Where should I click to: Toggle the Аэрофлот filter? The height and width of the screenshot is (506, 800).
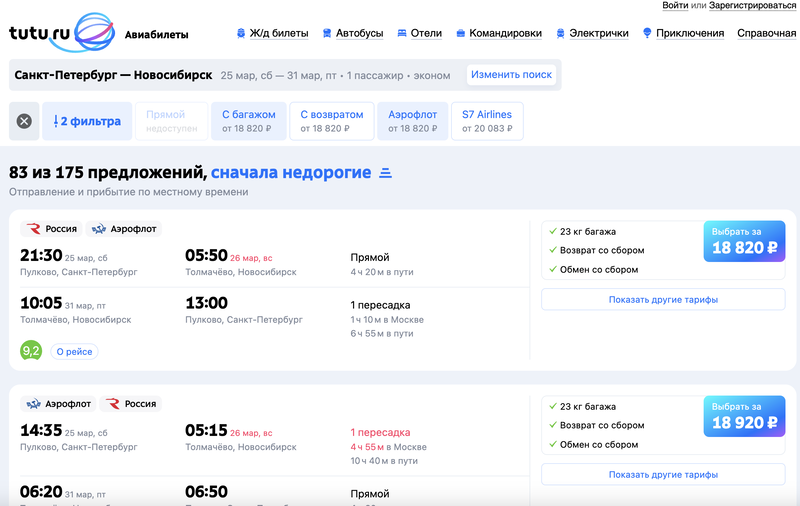[x=412, y=121]
